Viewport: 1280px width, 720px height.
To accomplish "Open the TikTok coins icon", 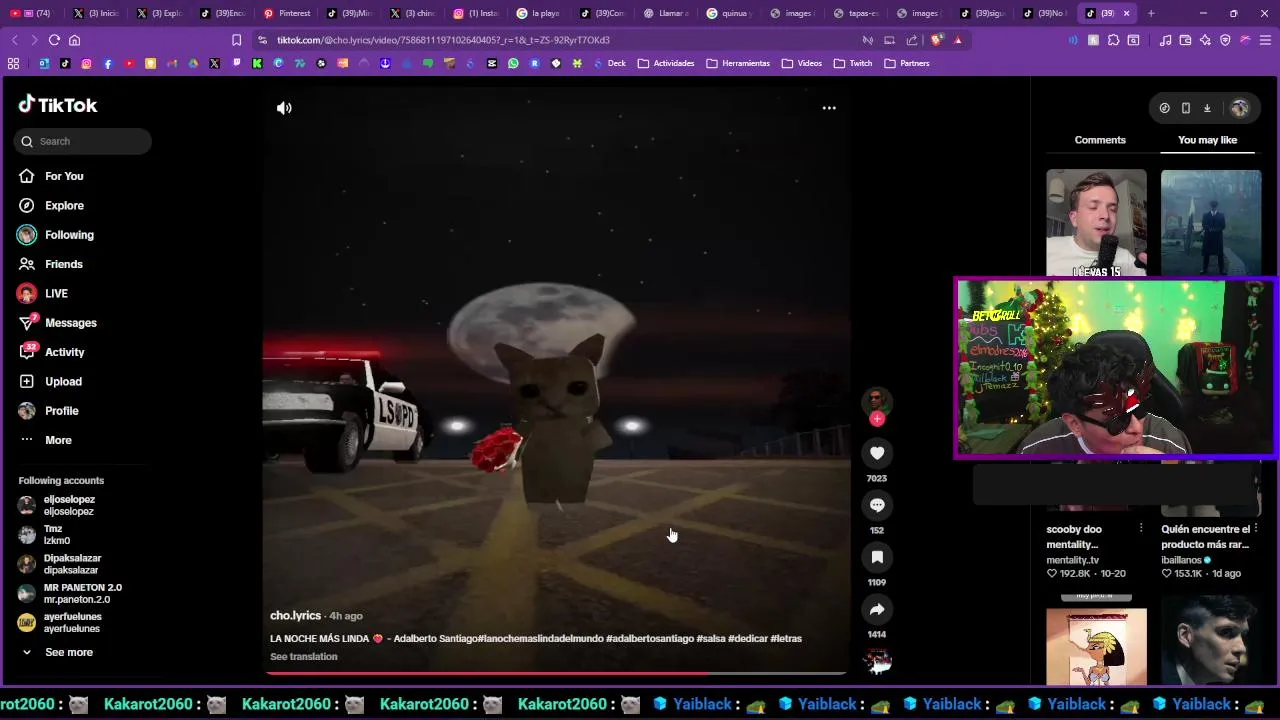I will [1164, 108].
